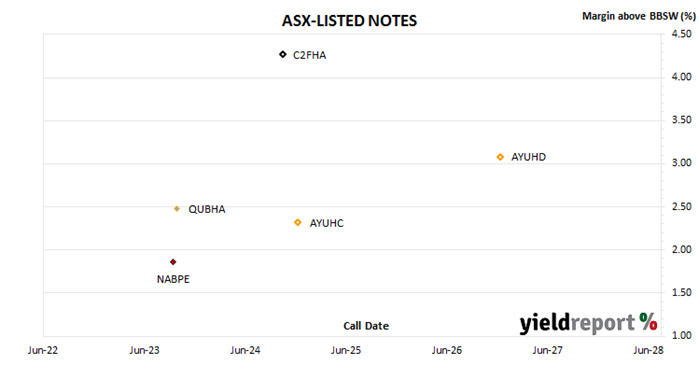Screen dimensions: 699x365
Task: Select the AYUHD data label
Action: (528, 157)
